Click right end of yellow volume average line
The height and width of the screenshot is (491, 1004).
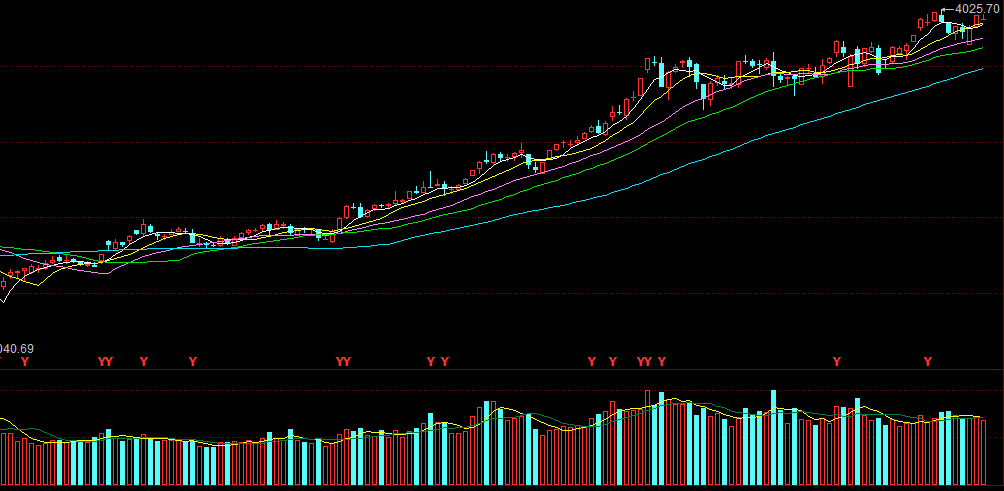982,418
